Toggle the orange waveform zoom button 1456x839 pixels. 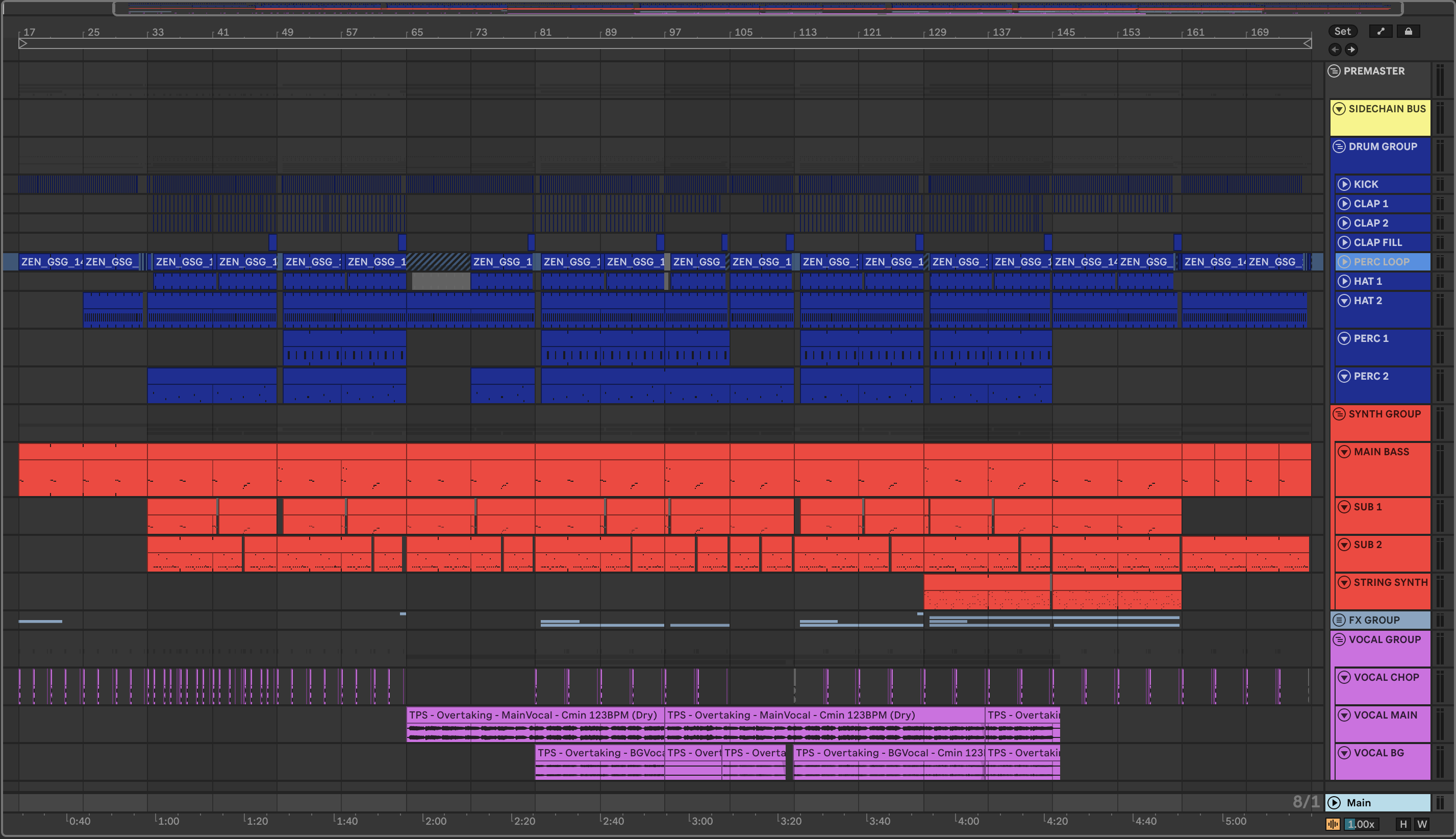(1333, 824)
